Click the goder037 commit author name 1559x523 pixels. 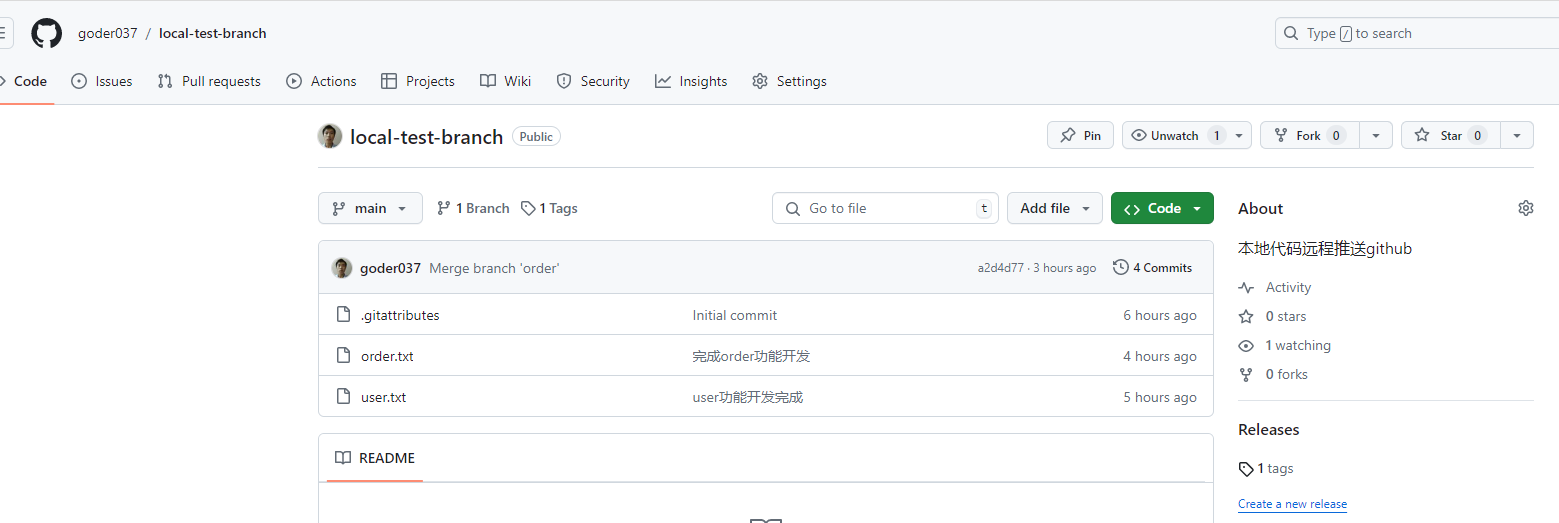(390, 268)
